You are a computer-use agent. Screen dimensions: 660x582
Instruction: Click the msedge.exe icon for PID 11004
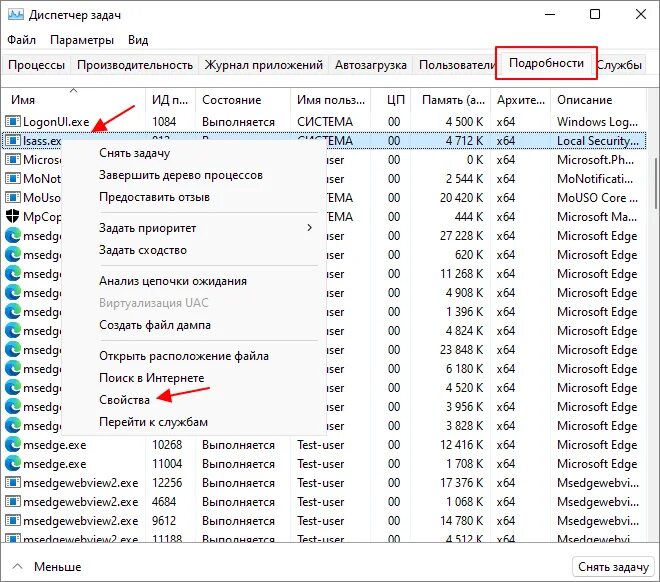pos(13,463)
